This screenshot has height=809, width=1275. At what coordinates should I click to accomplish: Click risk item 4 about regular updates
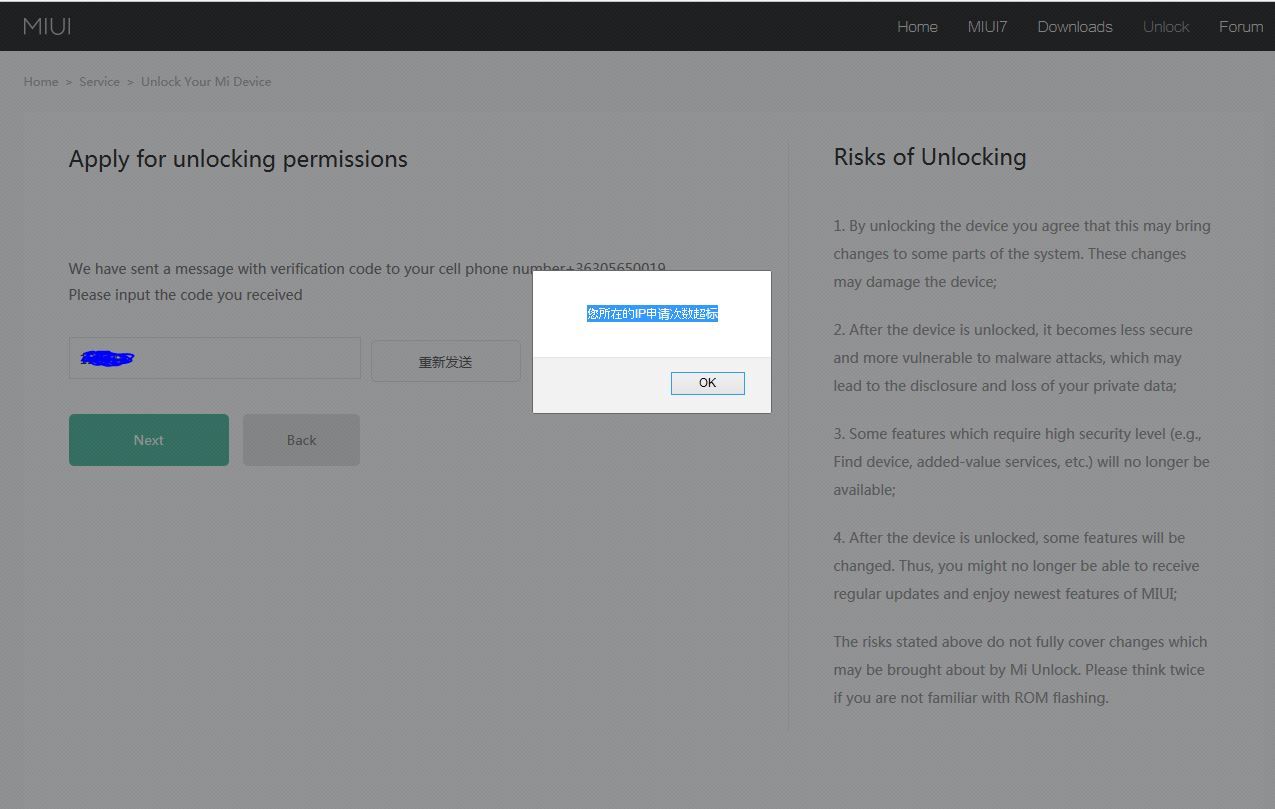click(1017, 566)
